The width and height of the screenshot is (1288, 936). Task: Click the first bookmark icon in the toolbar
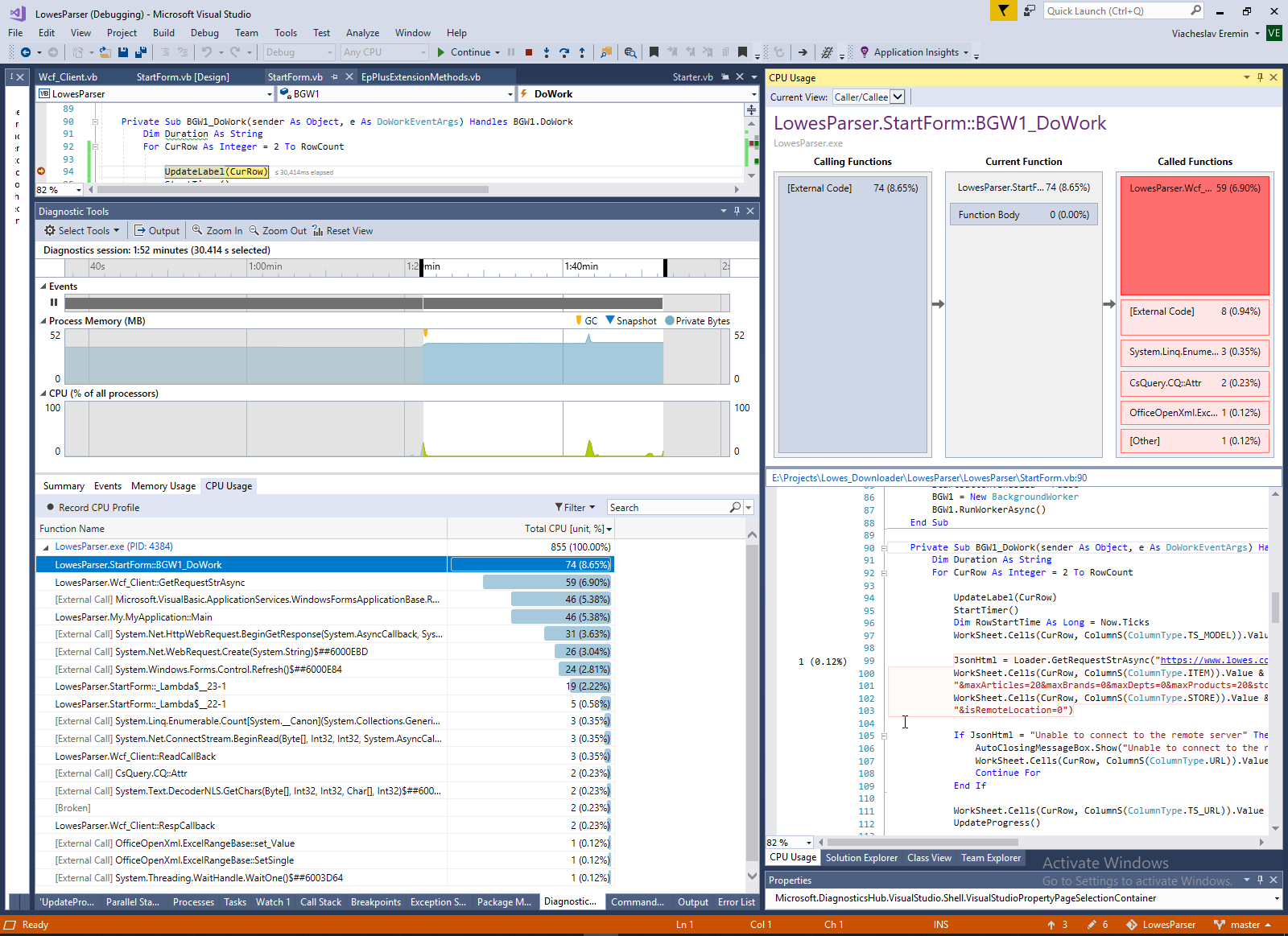tap(654, 52)
